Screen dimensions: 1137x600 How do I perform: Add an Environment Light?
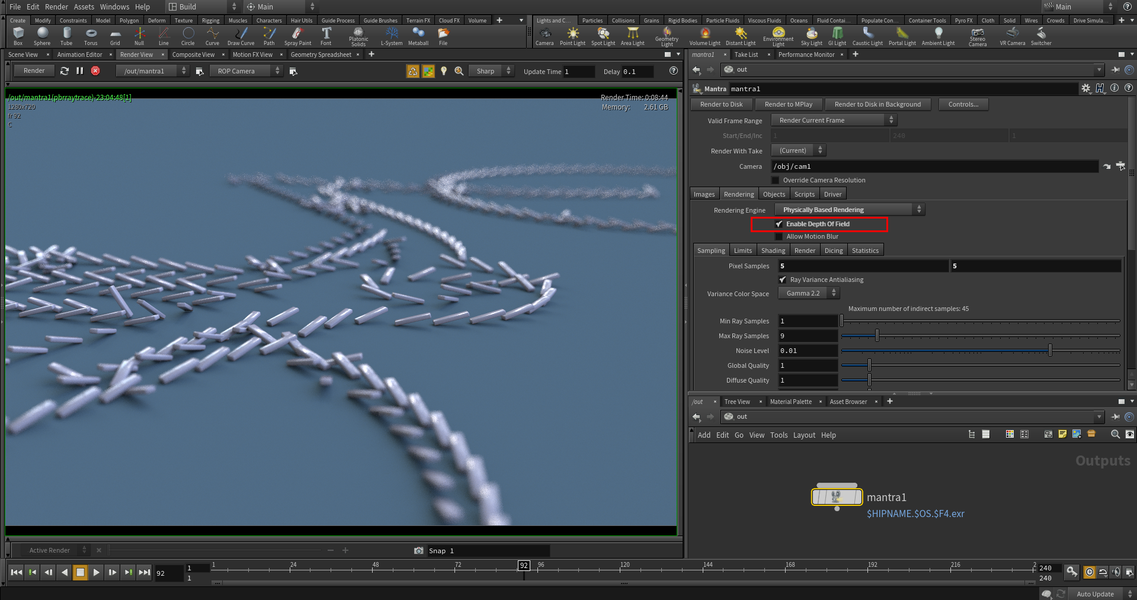(x=778, y=37)
